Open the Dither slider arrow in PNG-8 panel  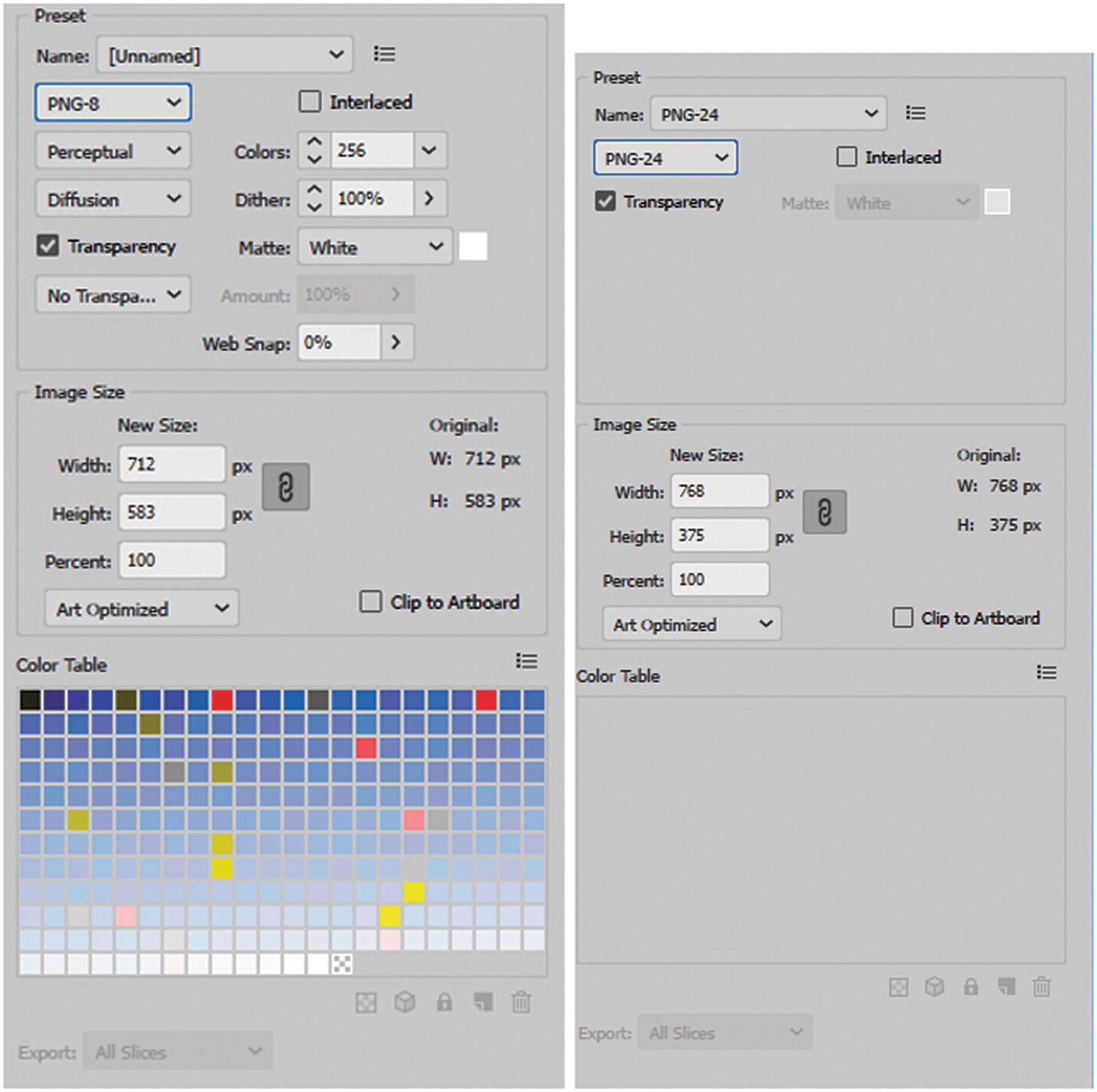point(430,199)
